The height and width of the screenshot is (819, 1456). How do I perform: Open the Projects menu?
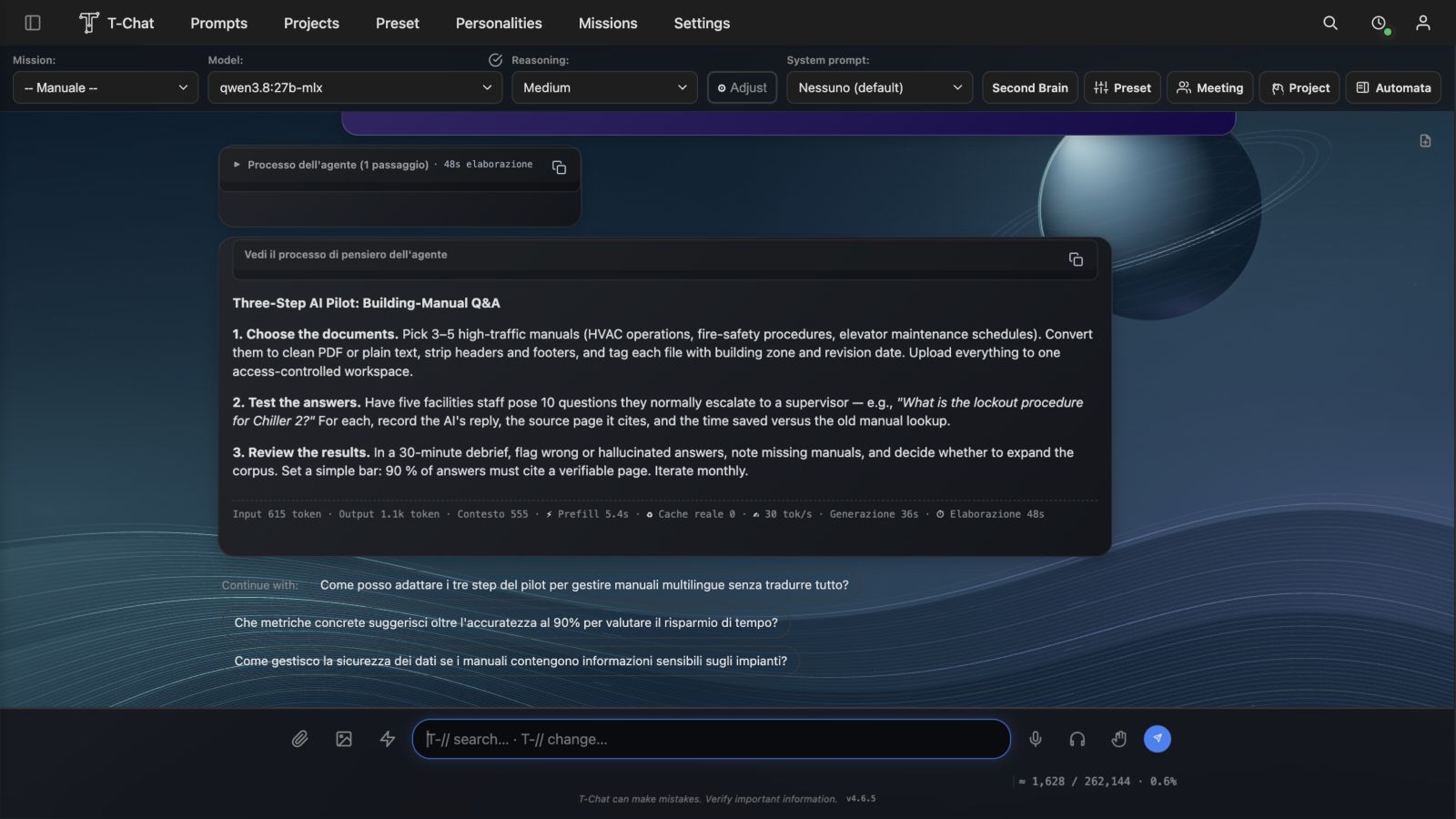pyautogui.click(x=311, y=23)
